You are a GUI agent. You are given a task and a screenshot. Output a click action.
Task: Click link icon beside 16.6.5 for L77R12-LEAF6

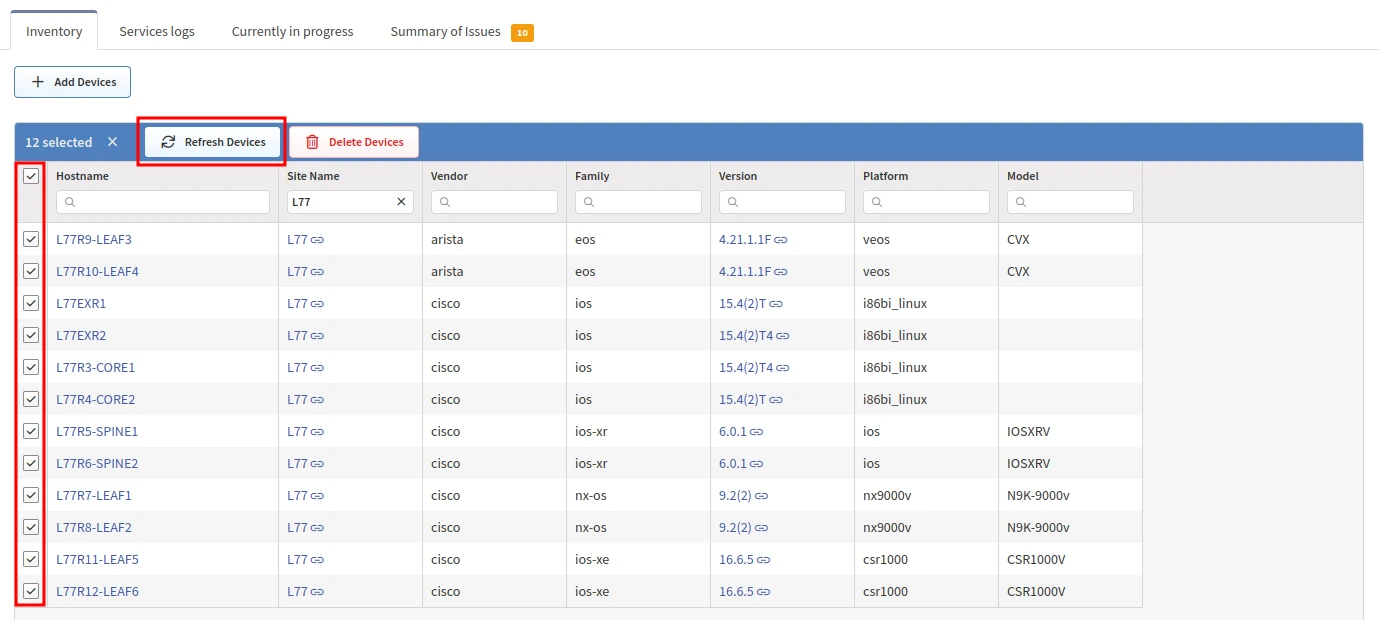pos(764,592)
